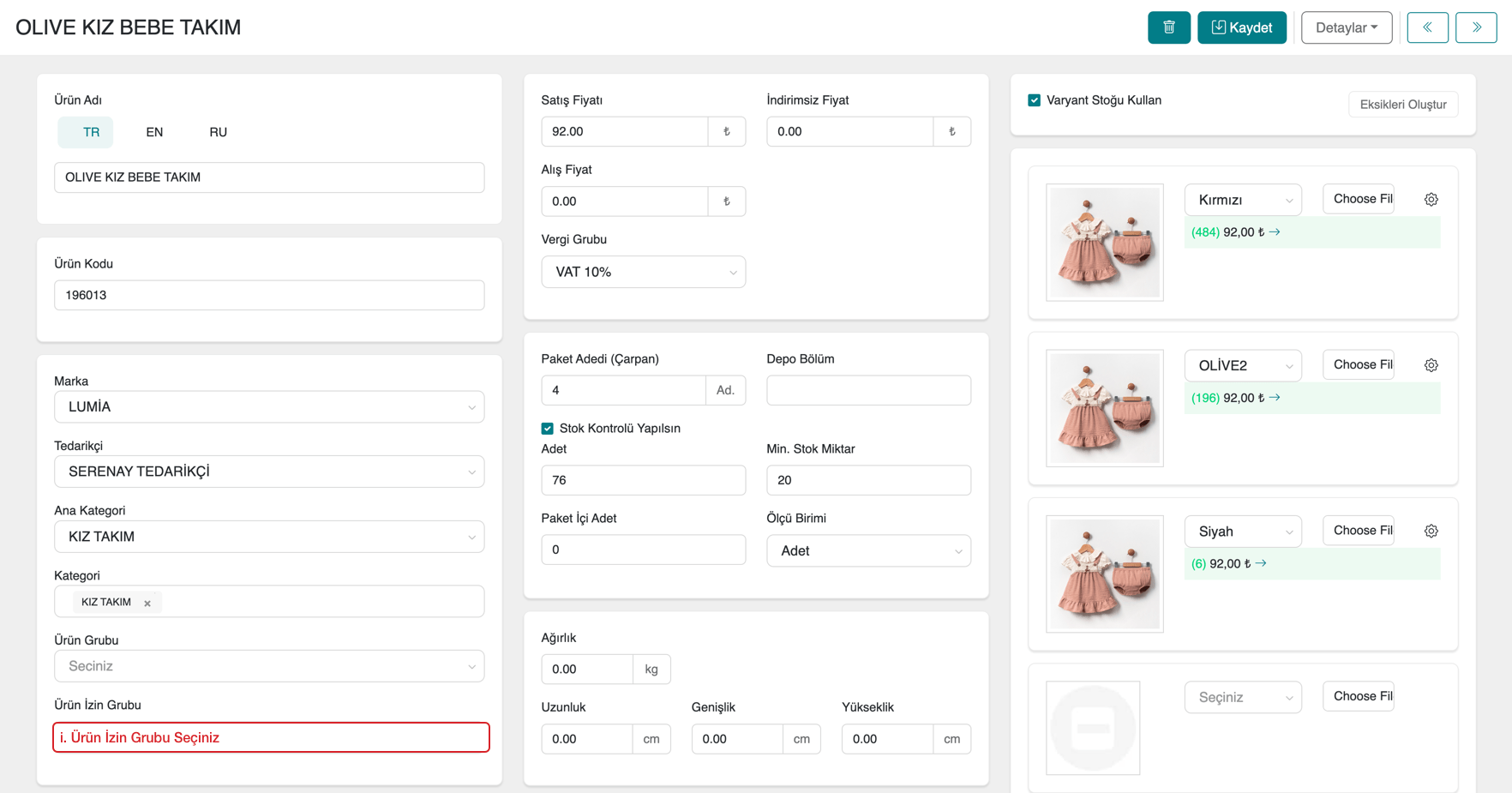
Task: Switch to the RU language tab
Action: coord(218,132)
